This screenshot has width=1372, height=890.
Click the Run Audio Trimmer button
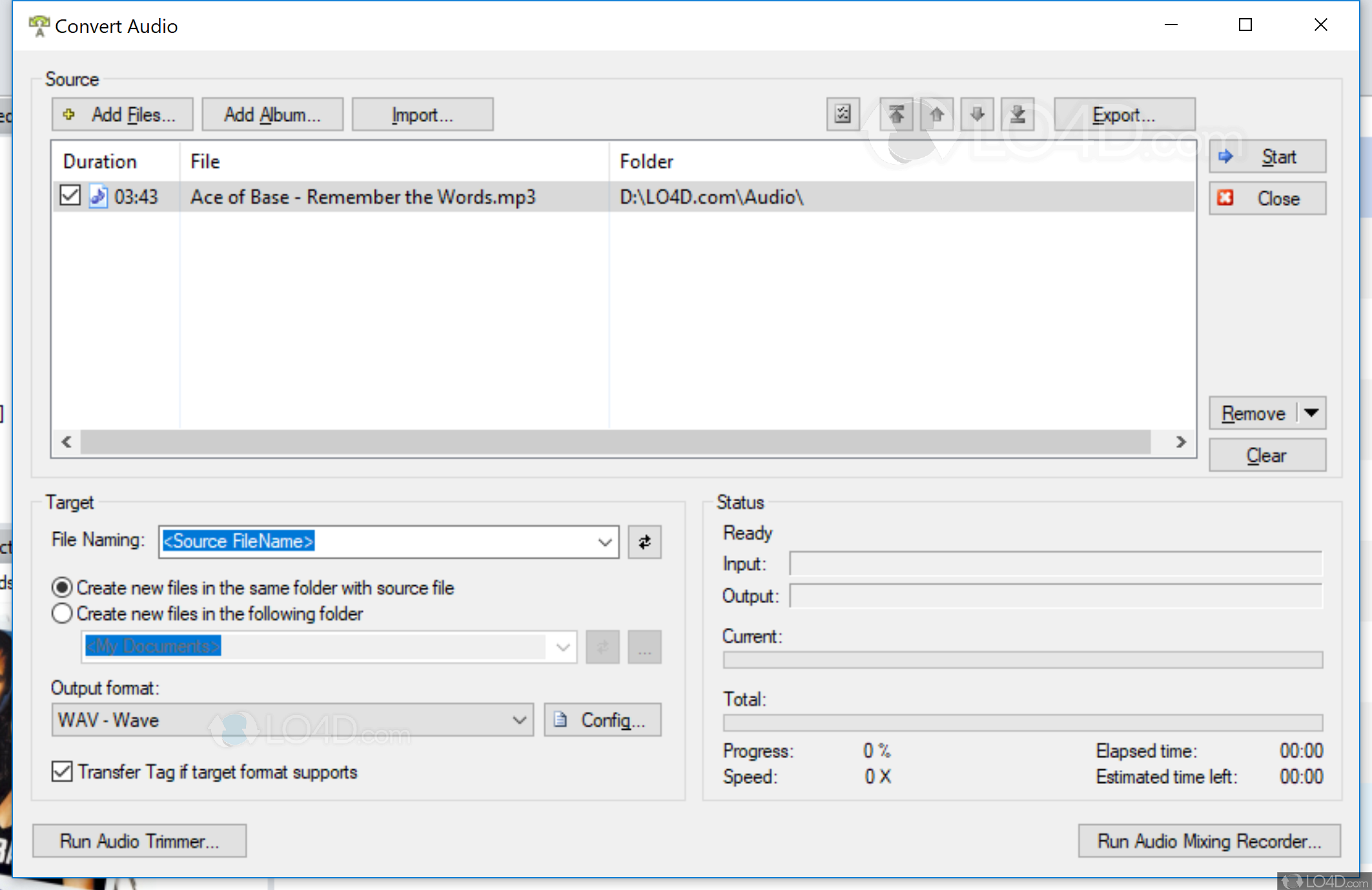(x=139, y=841)
